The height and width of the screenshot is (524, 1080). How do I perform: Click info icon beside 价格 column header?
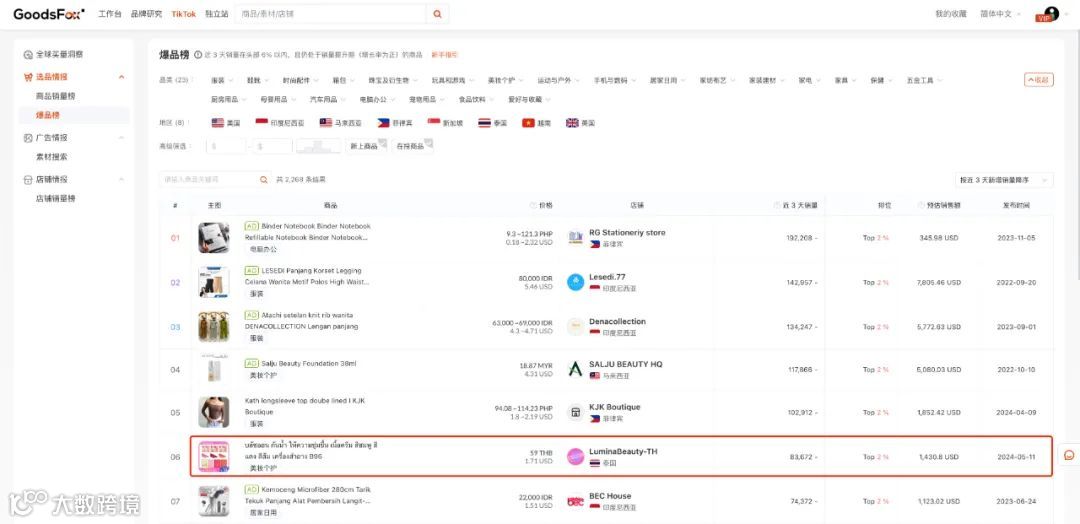point(533,205)
